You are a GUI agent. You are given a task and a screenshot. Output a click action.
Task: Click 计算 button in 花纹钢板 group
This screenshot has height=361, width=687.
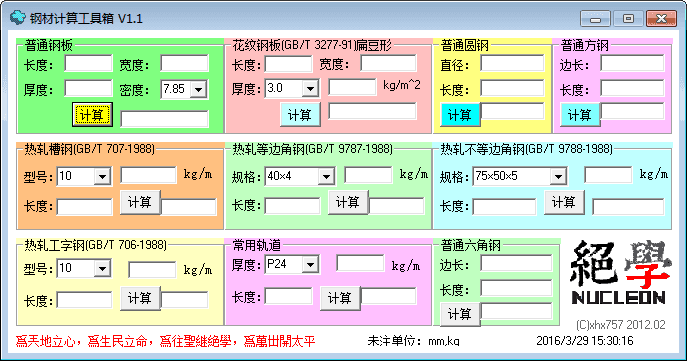300,115
